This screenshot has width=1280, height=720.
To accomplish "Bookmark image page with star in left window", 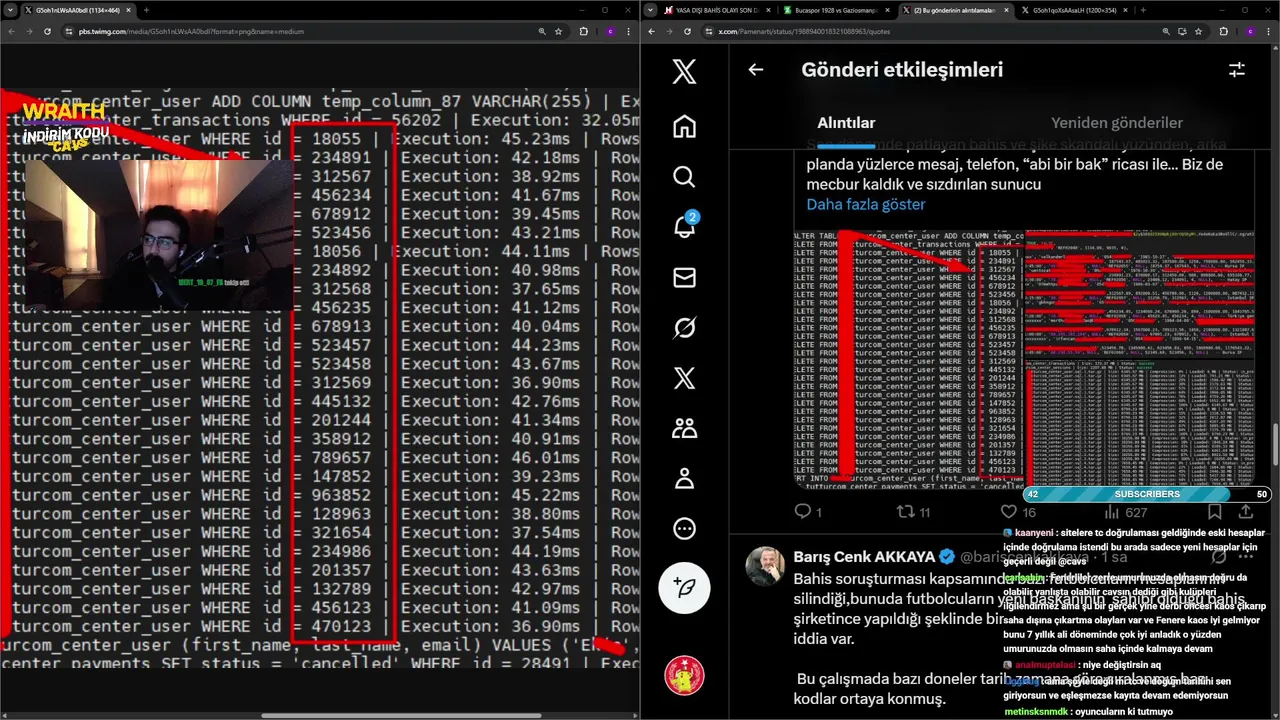I will point(558,31).
